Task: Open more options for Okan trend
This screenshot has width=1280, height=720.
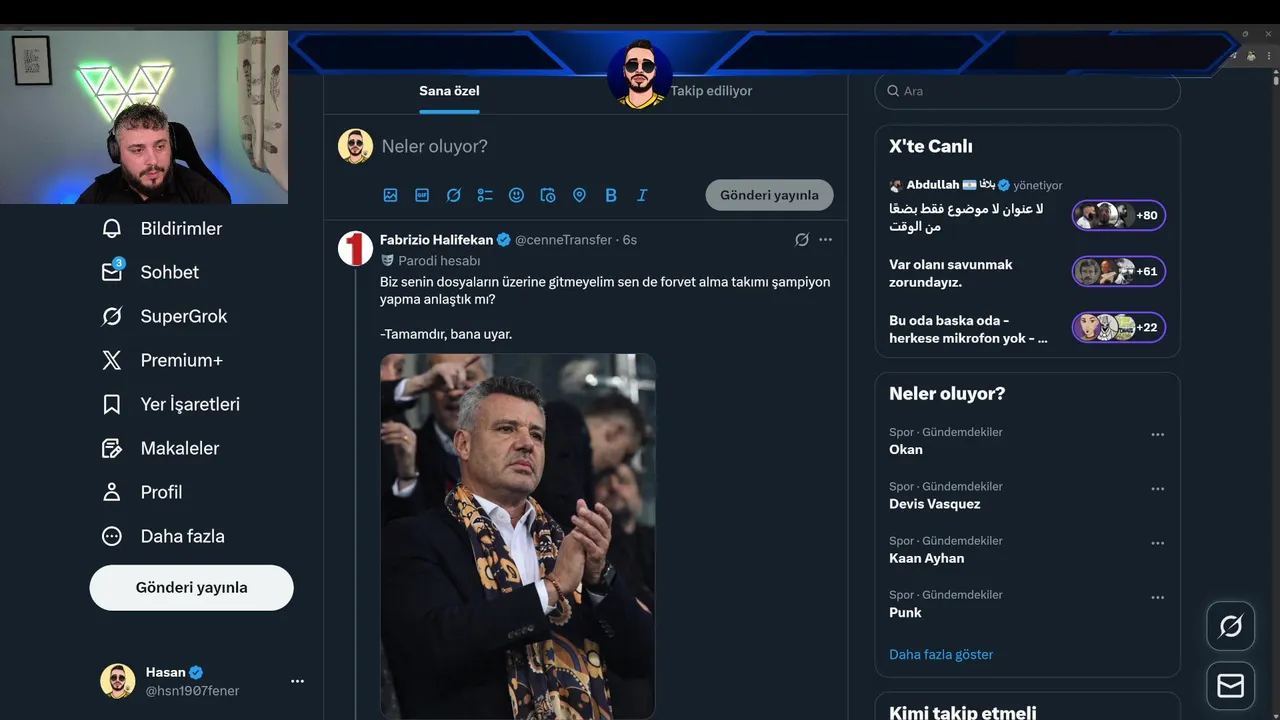Action: [x=1157, y=435]
